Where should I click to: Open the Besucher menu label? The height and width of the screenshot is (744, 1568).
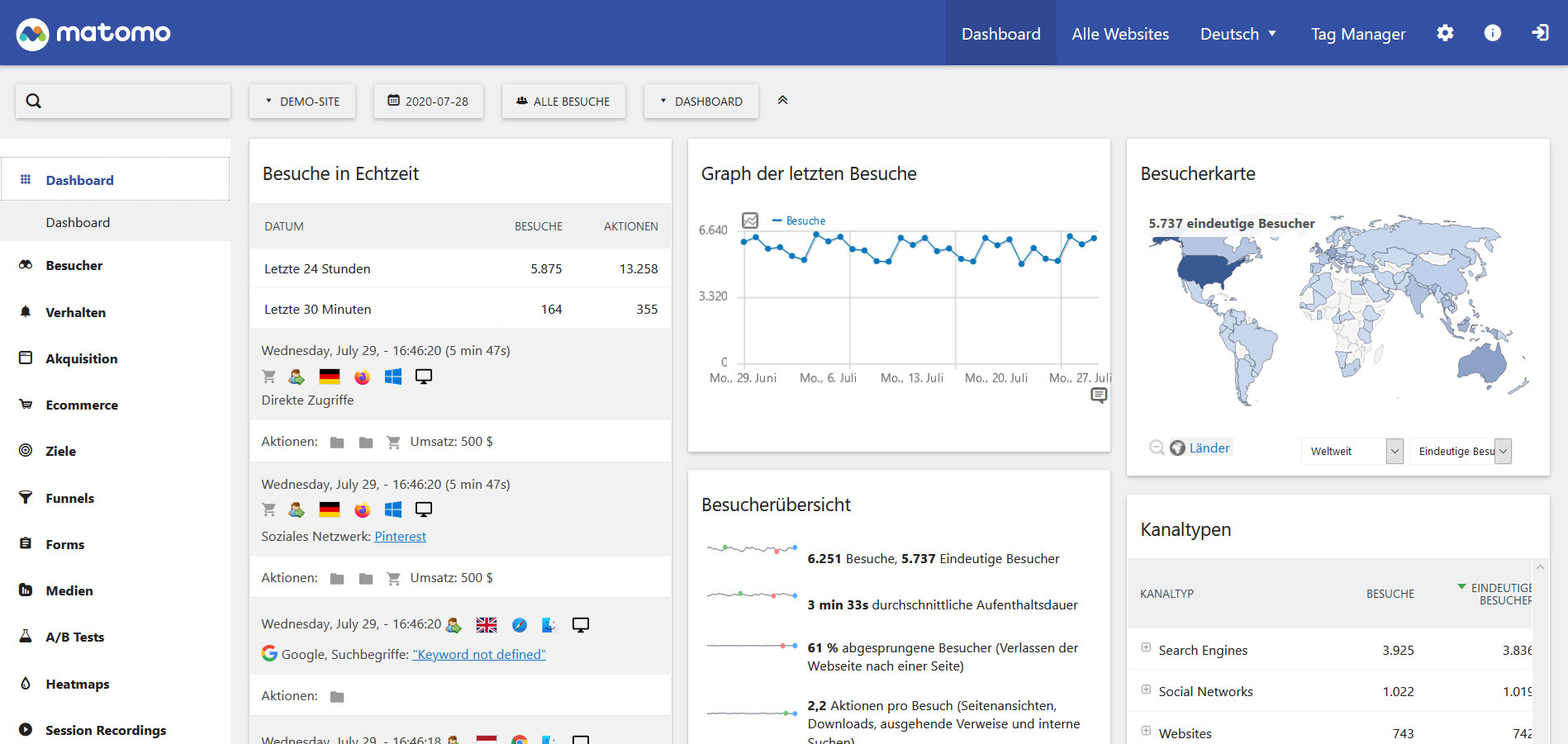pos(74,265)
